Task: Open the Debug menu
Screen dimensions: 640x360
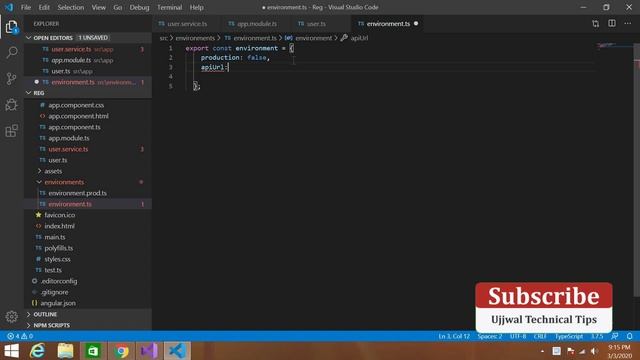Action: point(139,7)
